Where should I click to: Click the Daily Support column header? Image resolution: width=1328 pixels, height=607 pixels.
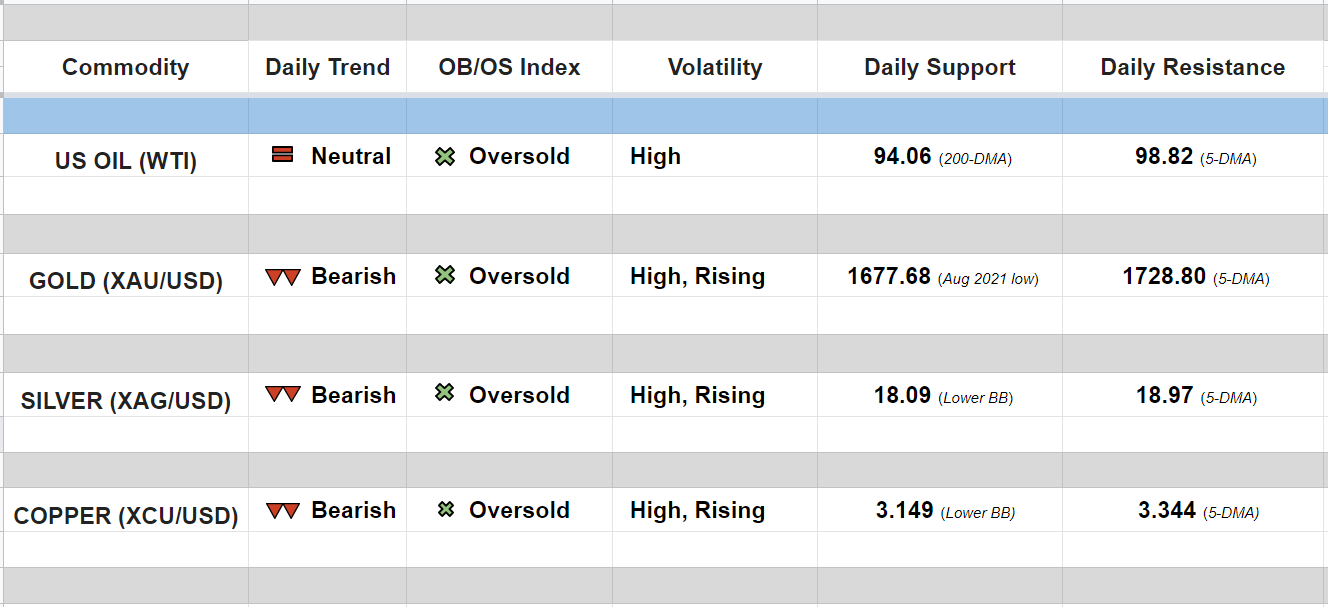939,67
